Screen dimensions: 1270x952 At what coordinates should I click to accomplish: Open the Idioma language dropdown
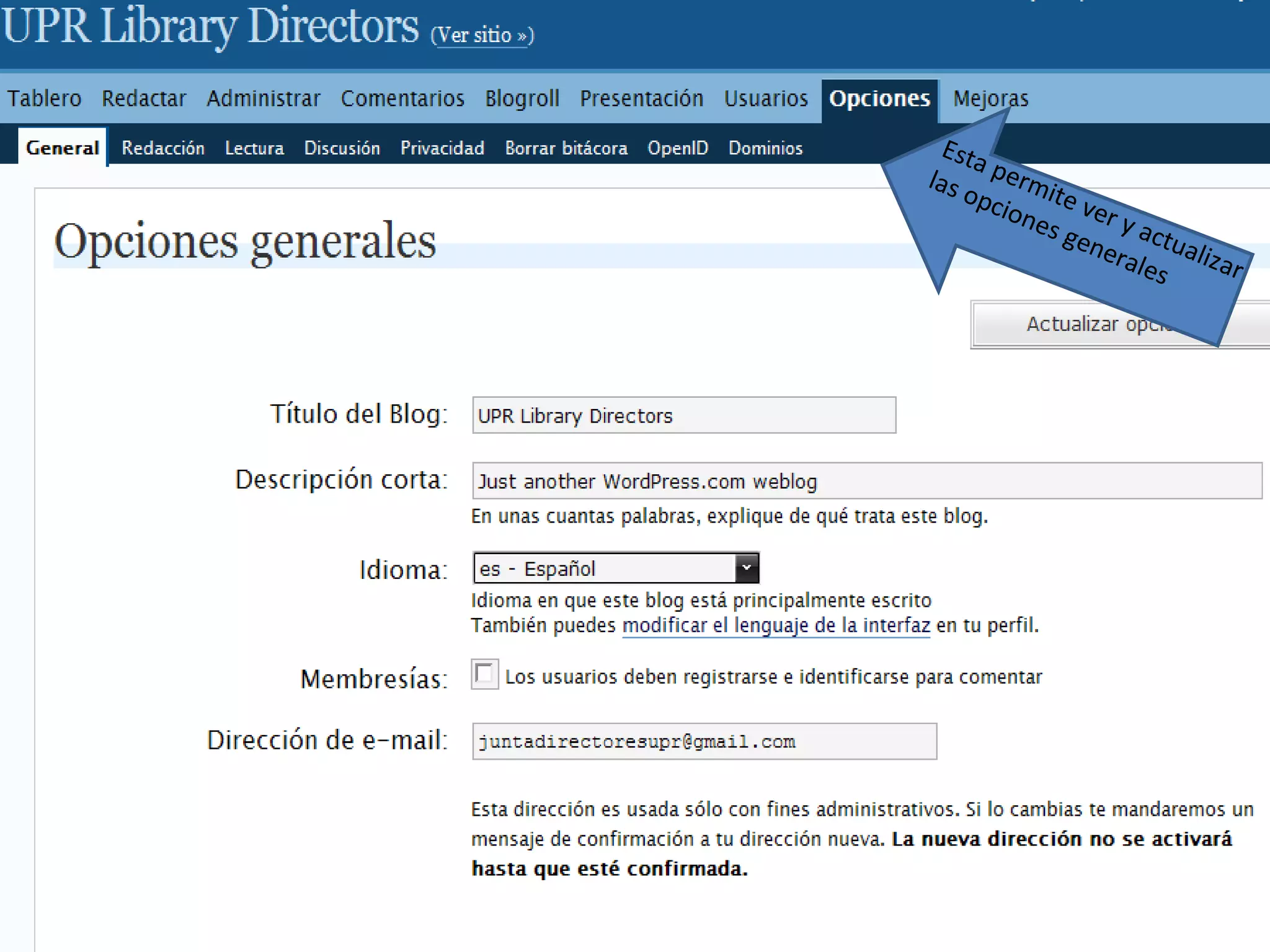point(616,568)
